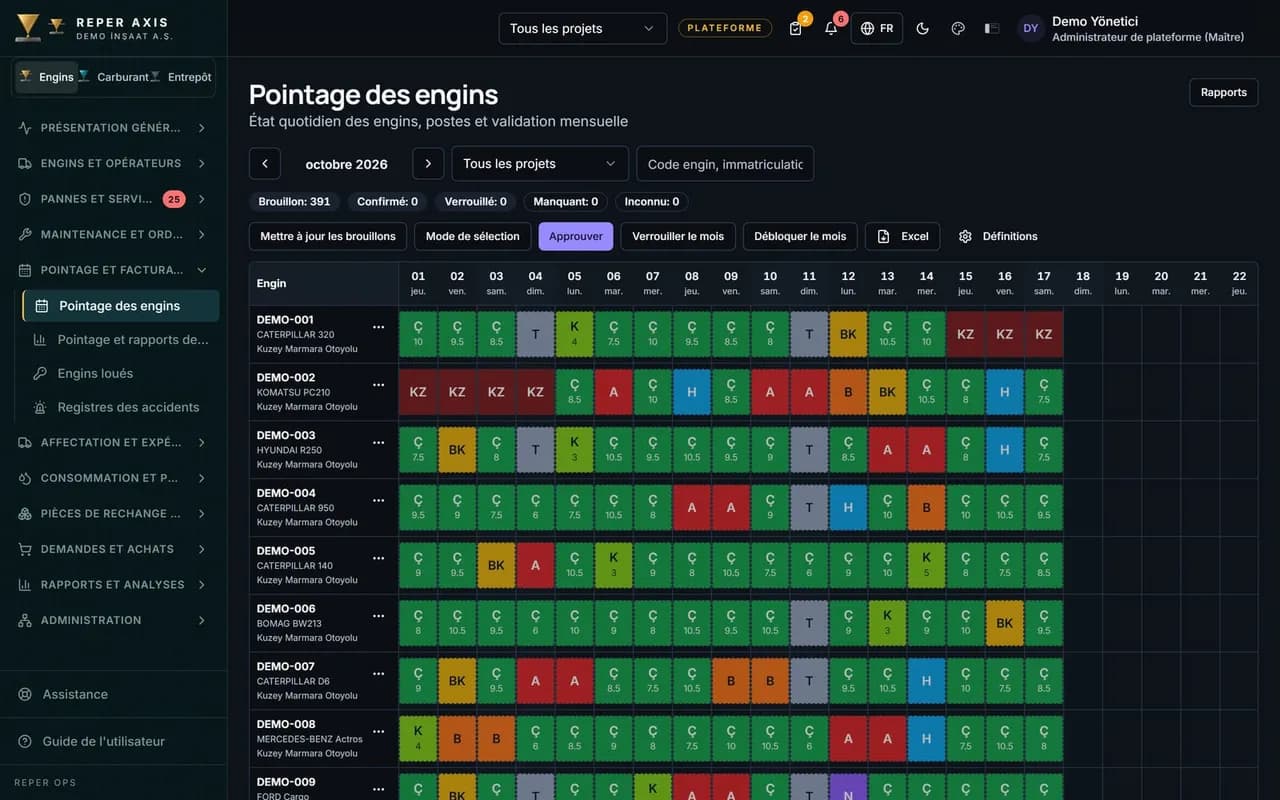This screenshot has height=800, width=1280.
Task: Expand Administration section
Action: coord(113,620)
